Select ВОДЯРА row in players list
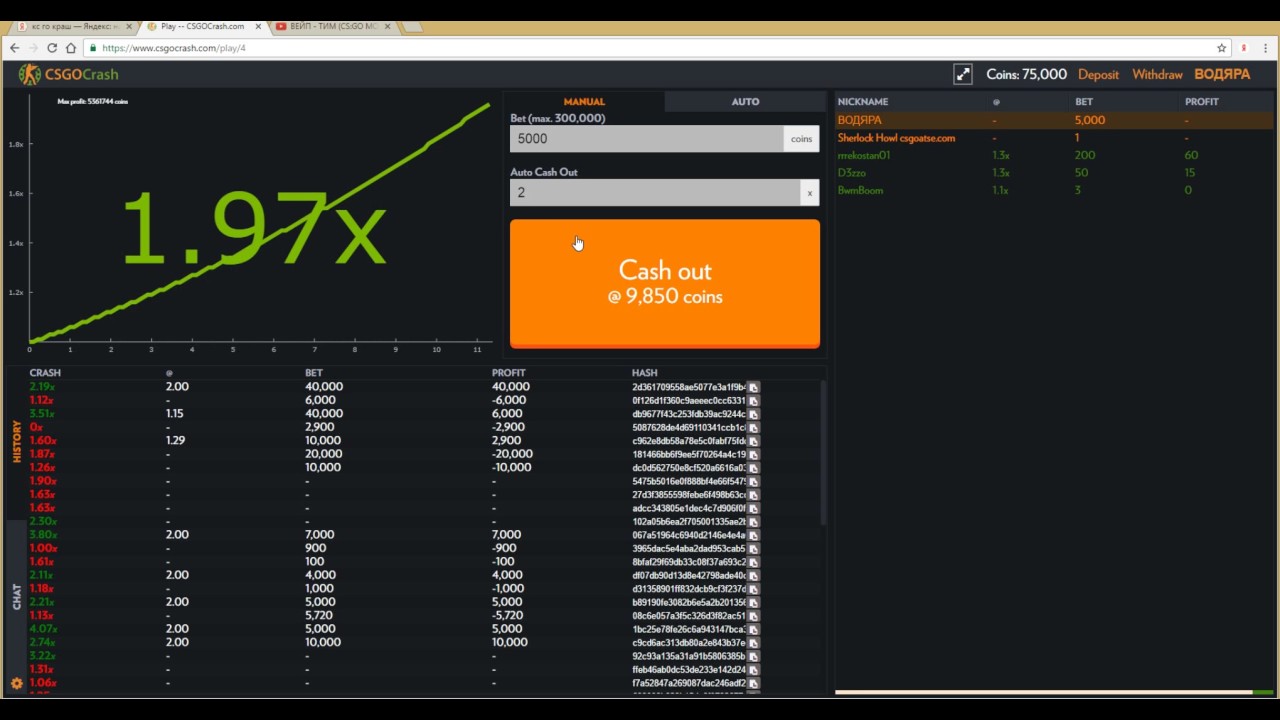 (1054, 120)
